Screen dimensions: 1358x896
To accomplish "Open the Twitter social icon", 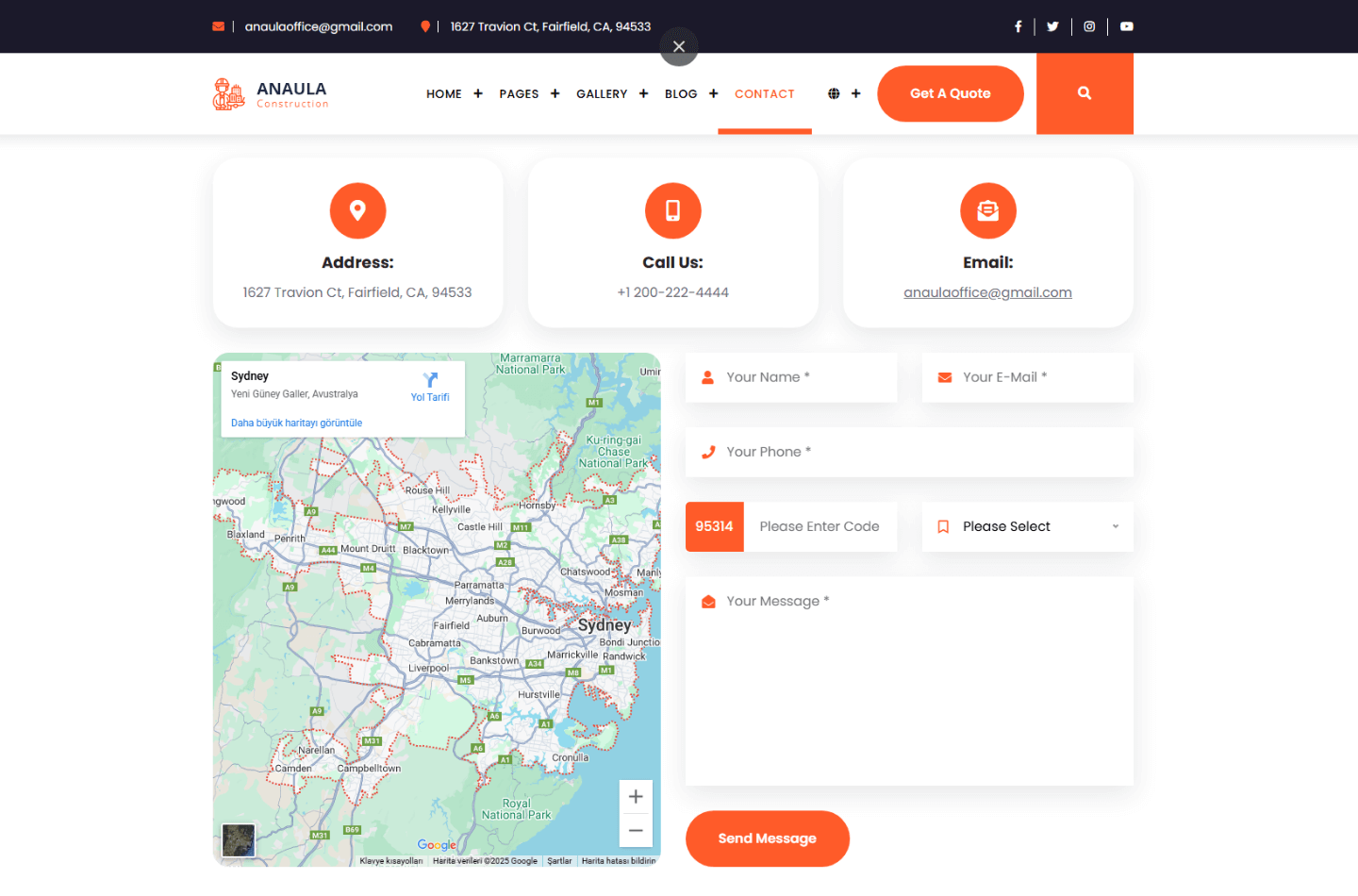I will click(1052, 26).
